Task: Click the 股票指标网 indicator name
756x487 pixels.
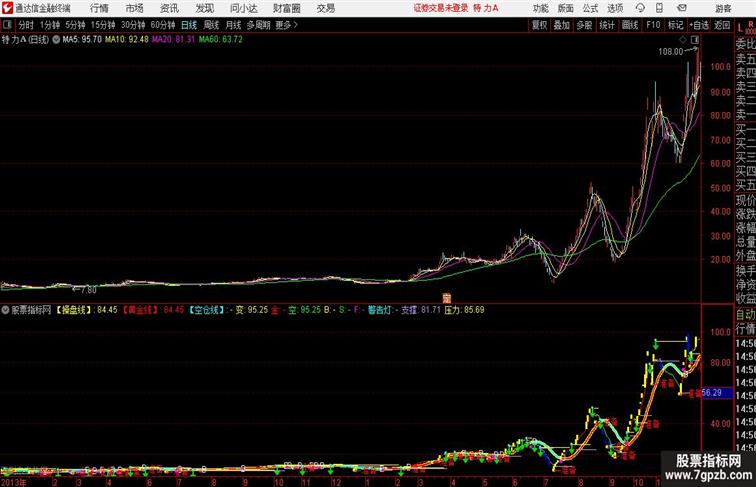Action: coord(31,310)
